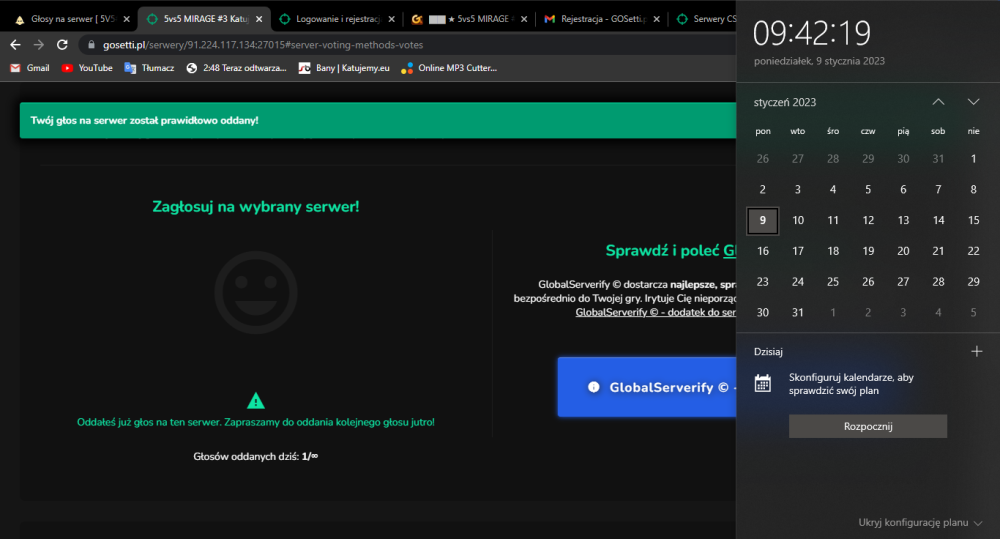Click the calendar setup icon
Image resolution: width=1000 pixels, height=539 pixels.
coord(763,383)
